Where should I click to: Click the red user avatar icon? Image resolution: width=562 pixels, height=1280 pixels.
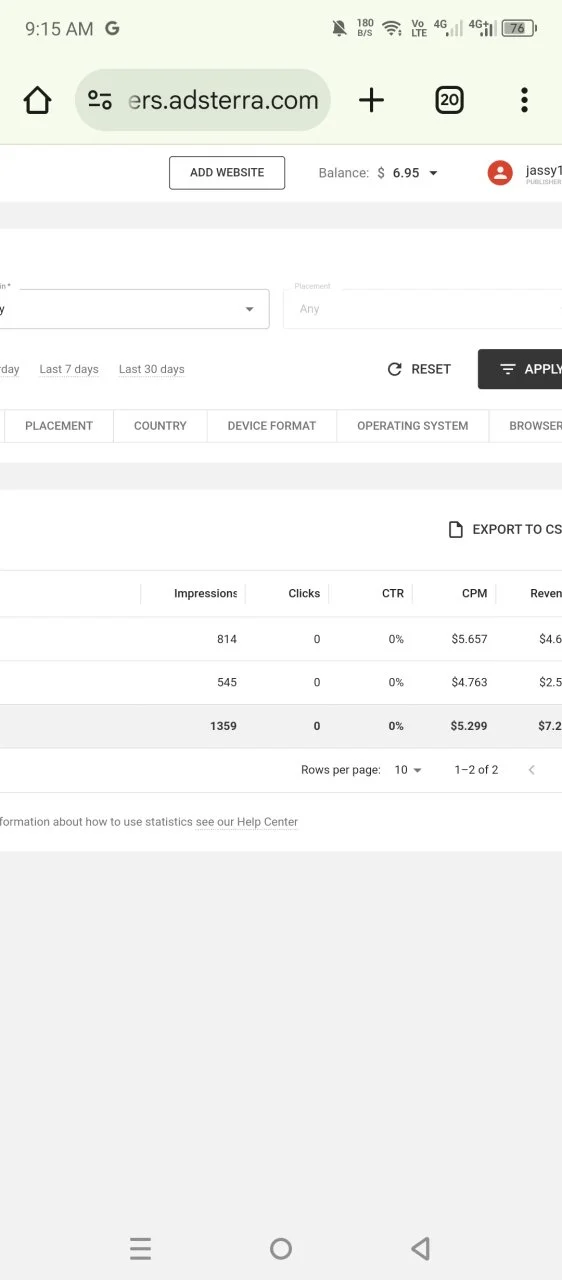500,173
